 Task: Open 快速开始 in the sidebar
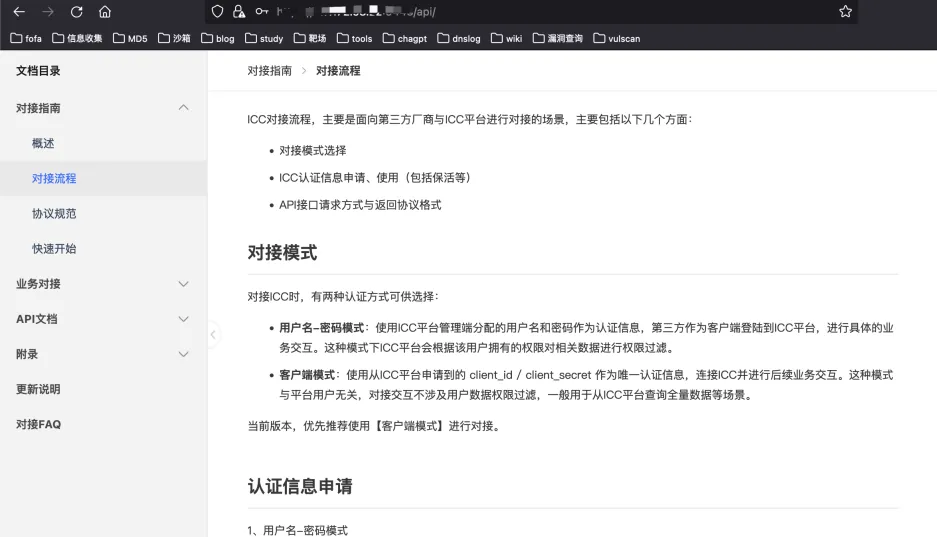pos(54,249)
